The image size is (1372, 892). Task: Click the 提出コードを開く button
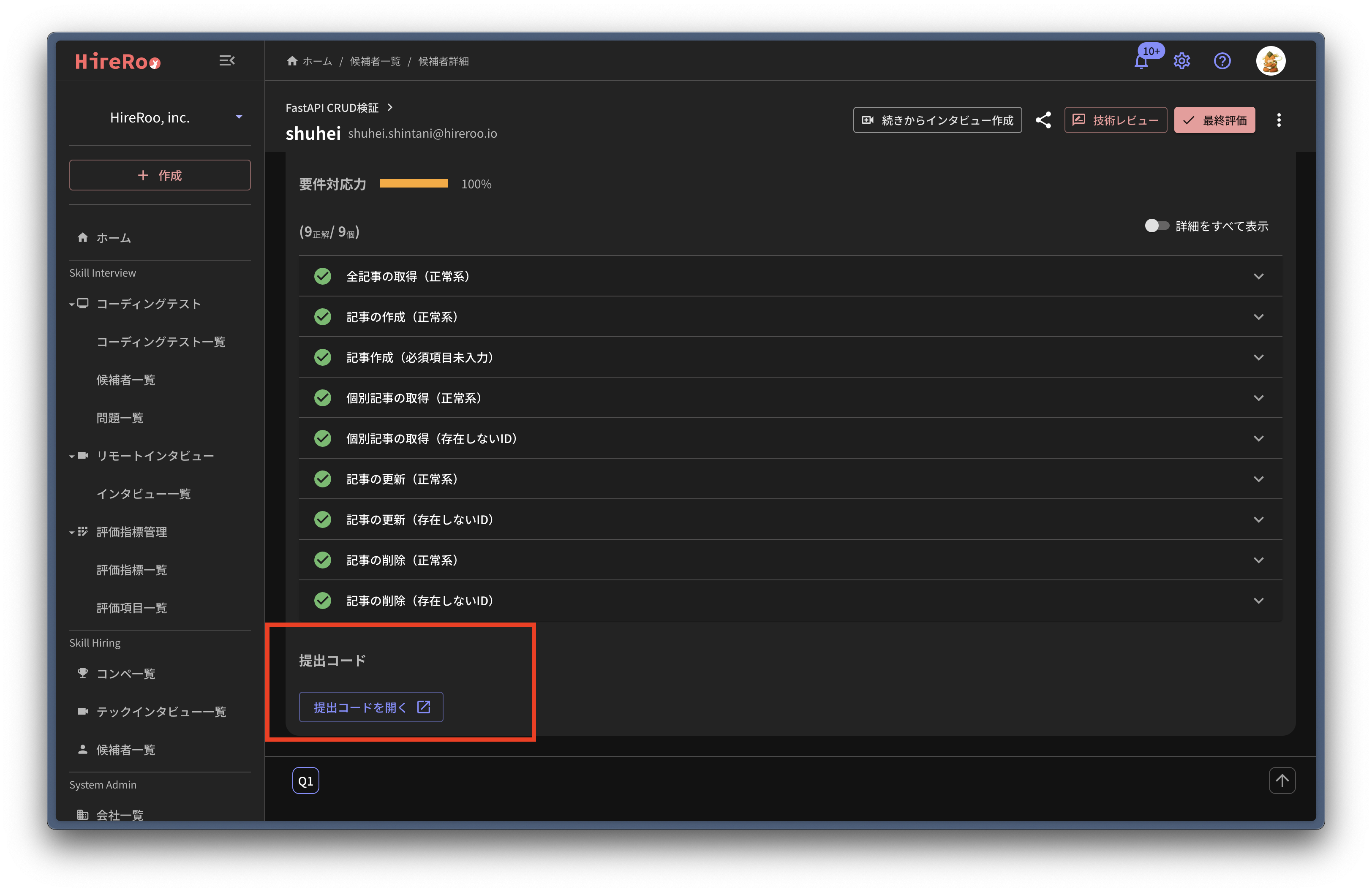(371, 707)
